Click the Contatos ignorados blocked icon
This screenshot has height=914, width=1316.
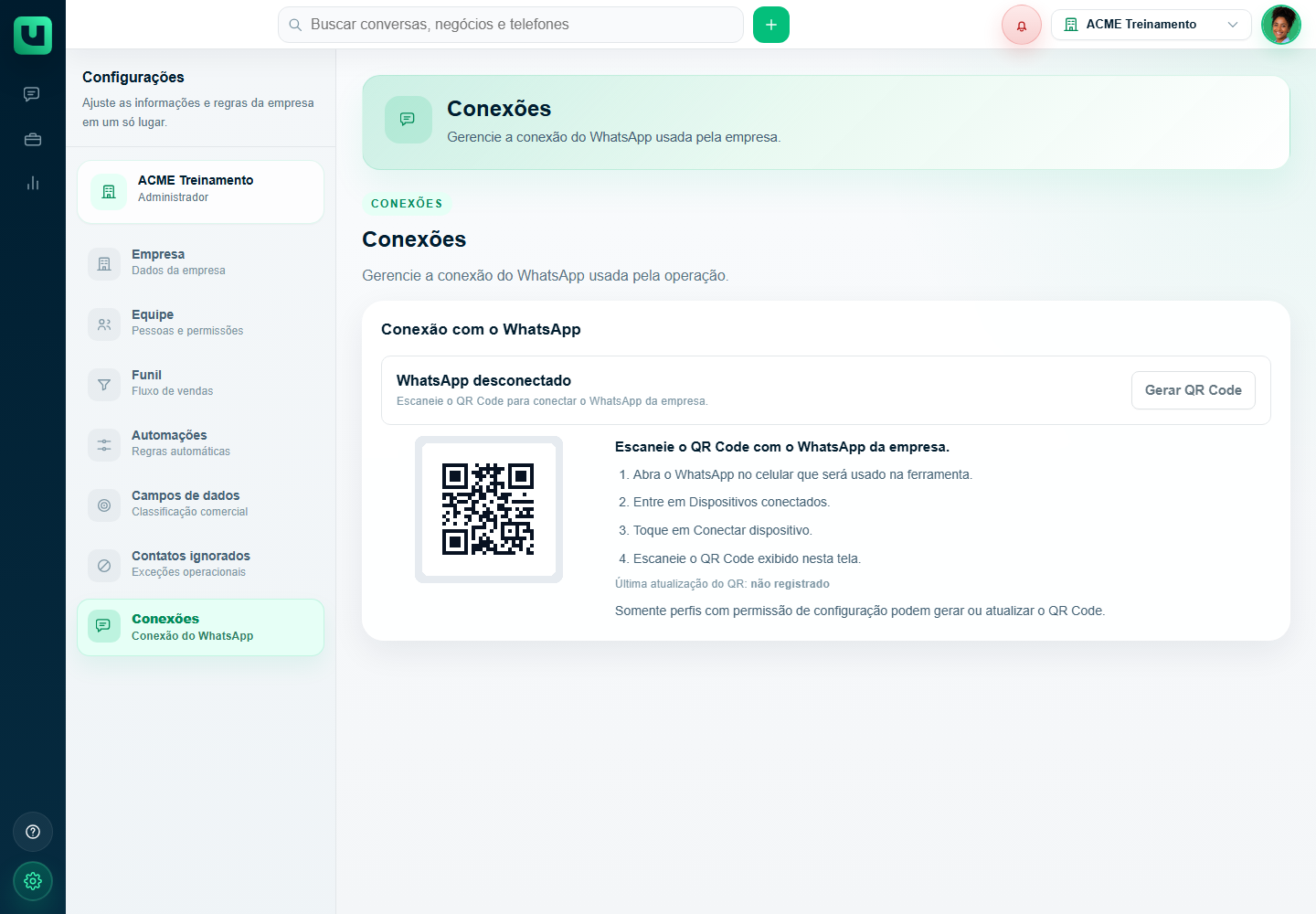point(104,565)
